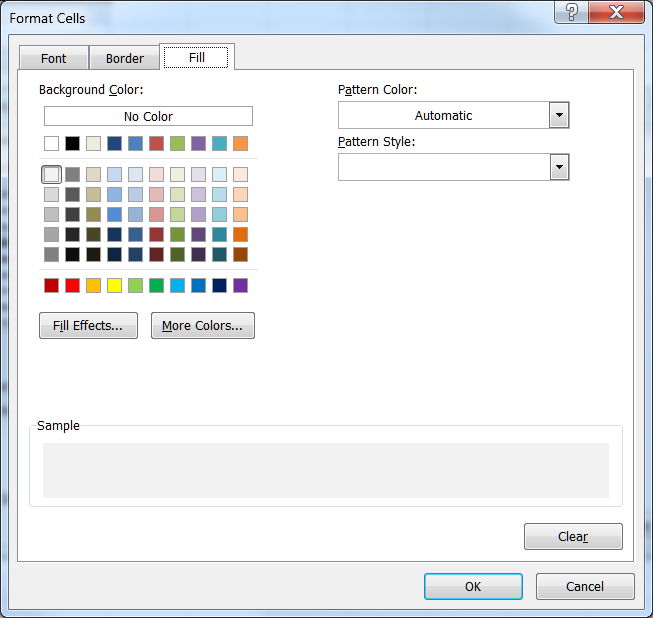Screen dimensions: 653x618
Task: Click Cancel to dismiss the dialog
Action: (585, 586)
